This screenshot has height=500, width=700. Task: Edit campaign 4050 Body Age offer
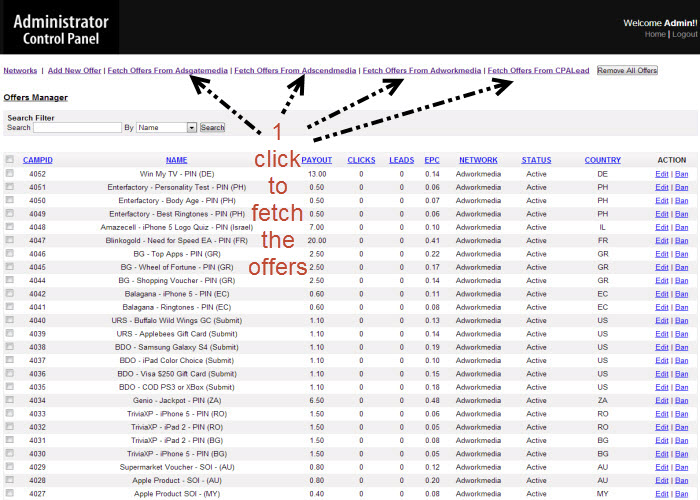(662, 201)
